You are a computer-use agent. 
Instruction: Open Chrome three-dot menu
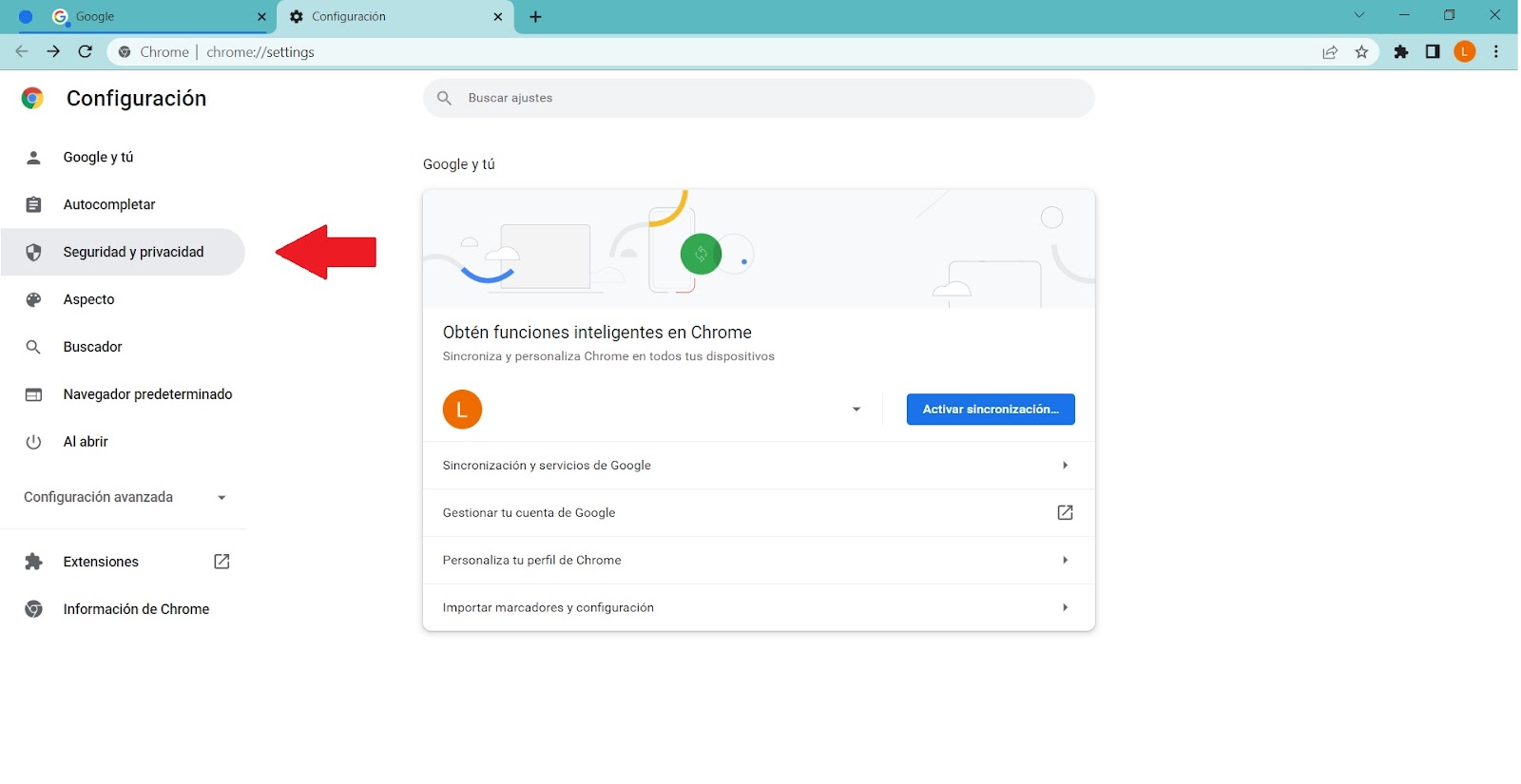pyautogui.click(x=1496, y=51)
